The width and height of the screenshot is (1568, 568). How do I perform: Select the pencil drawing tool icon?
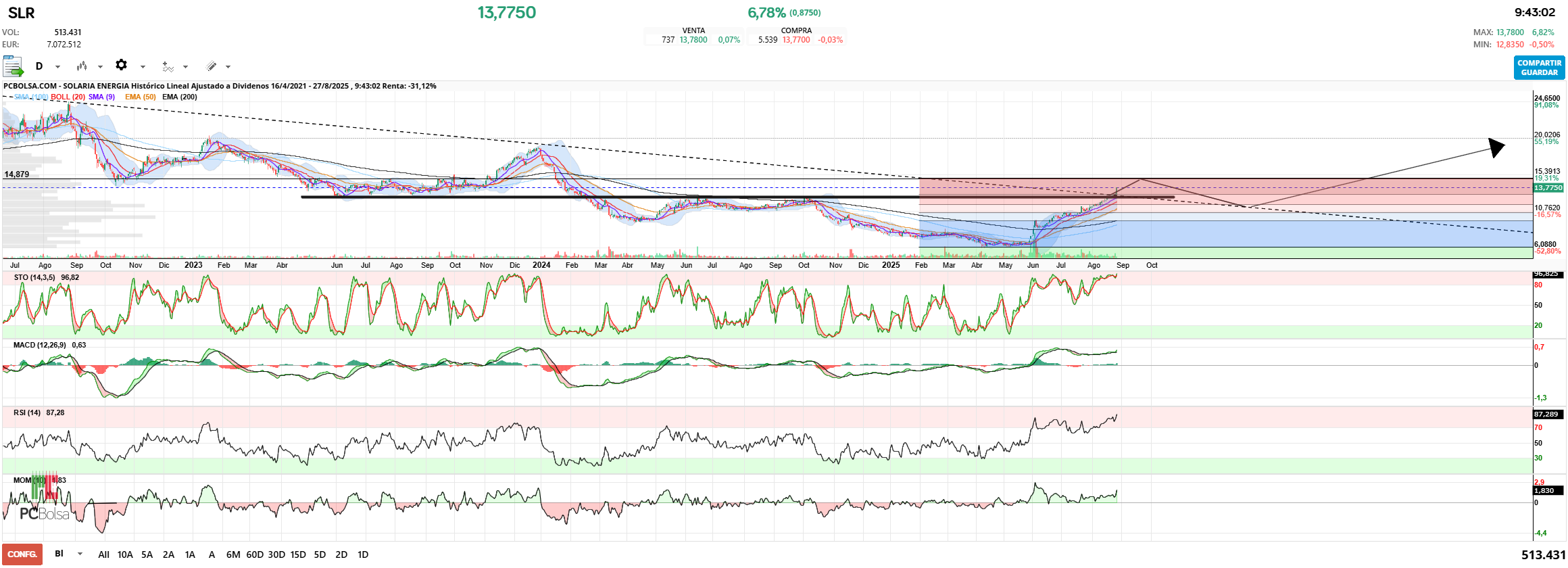point(211,66)
